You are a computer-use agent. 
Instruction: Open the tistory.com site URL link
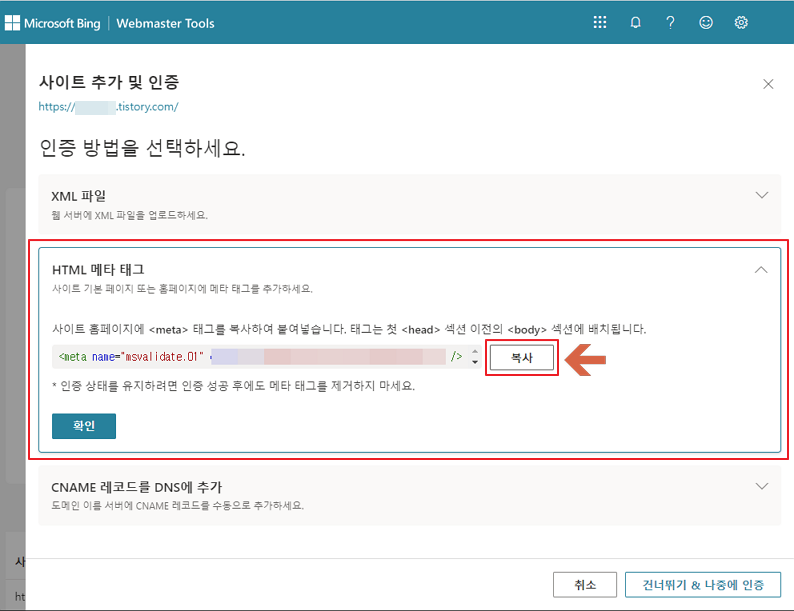[108, 107]
